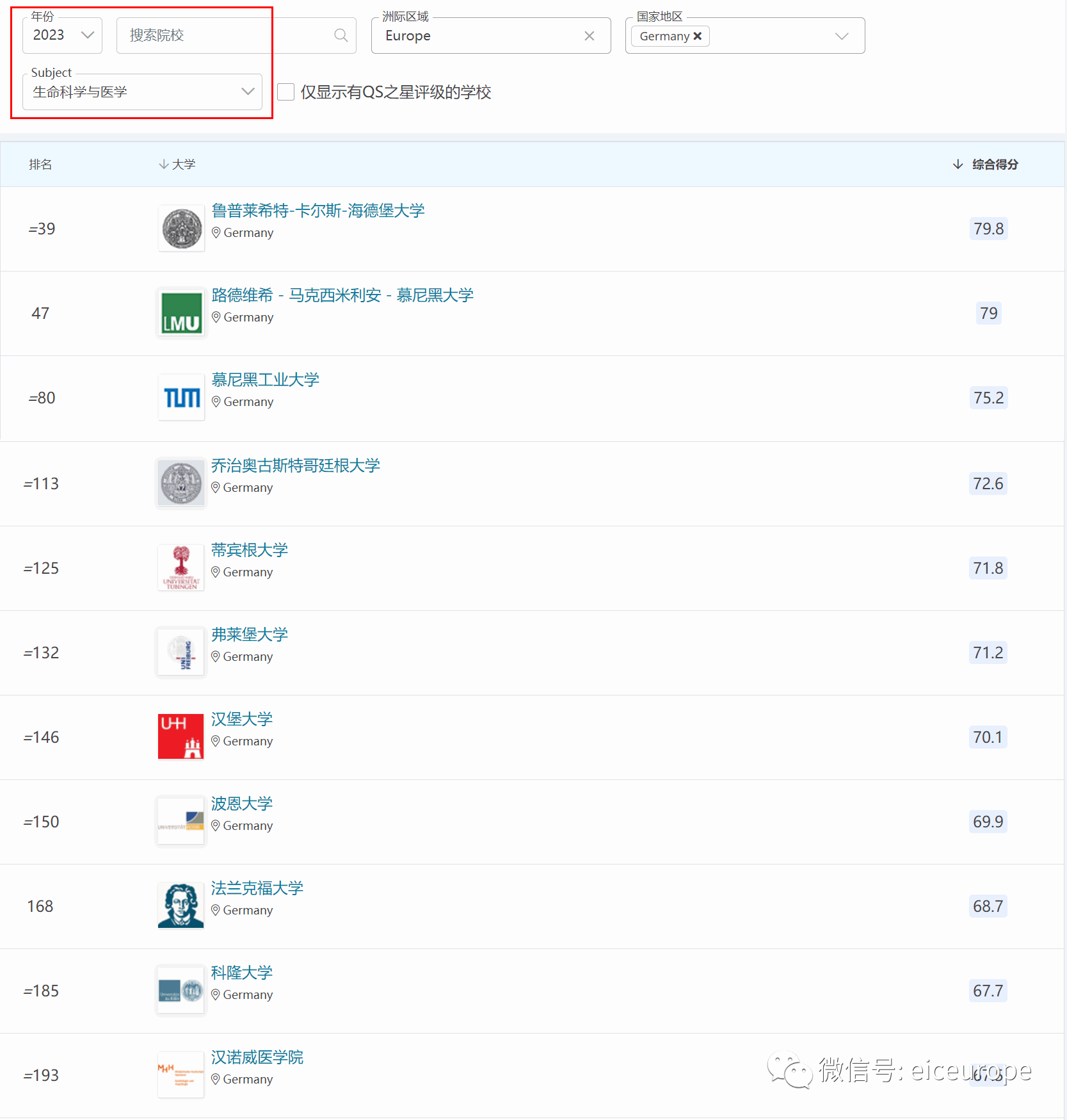Open Heidelberg University link

click(x=318, y=211)
